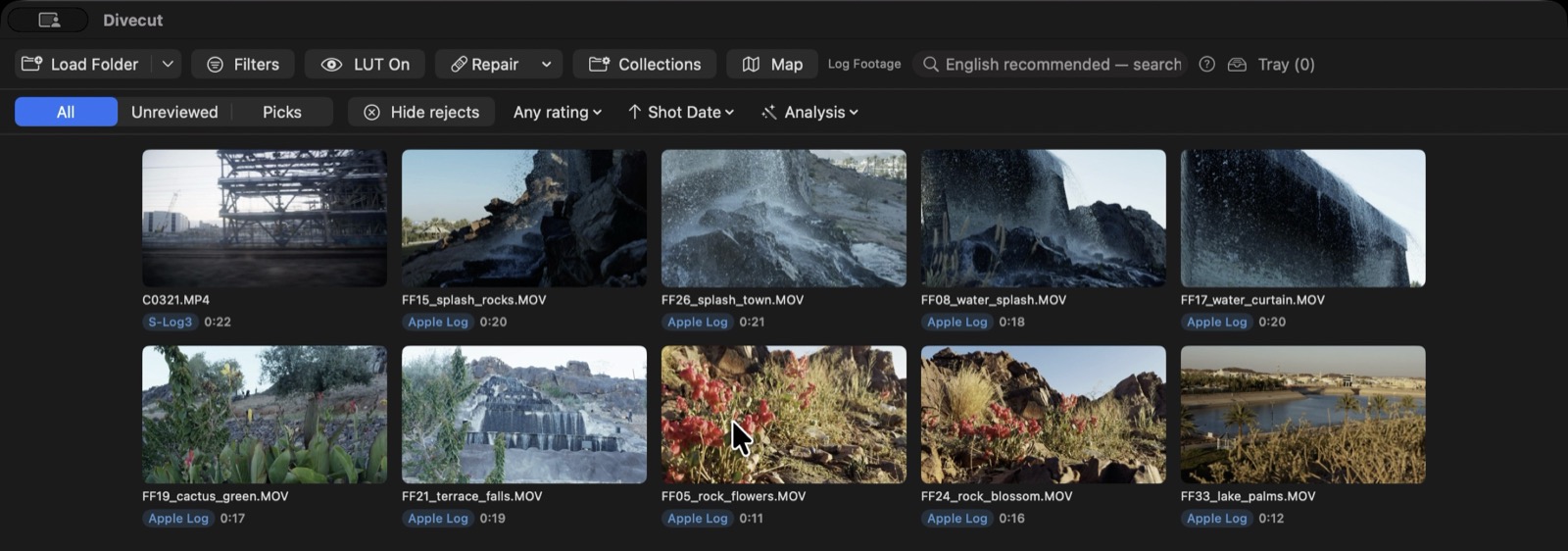Click the Apple Log badge under FF24_rock_blossom.MOV

point(957,518)
